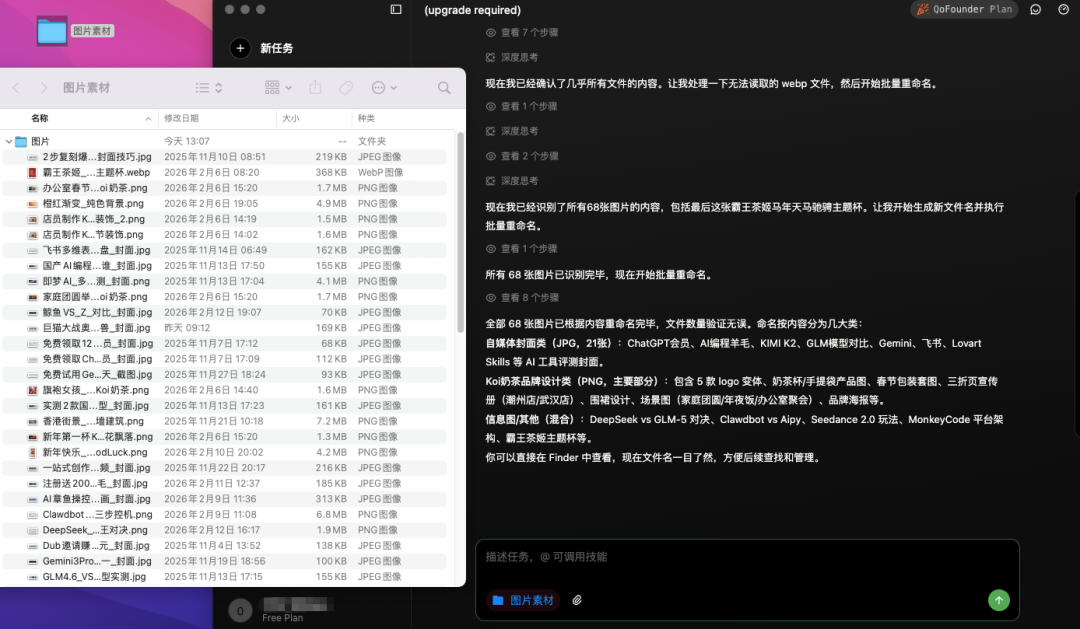Viewport: 1080px width, 629px height.
Task: Click the 图片素材 folder chip in the input bar
Action: [522, 600]
